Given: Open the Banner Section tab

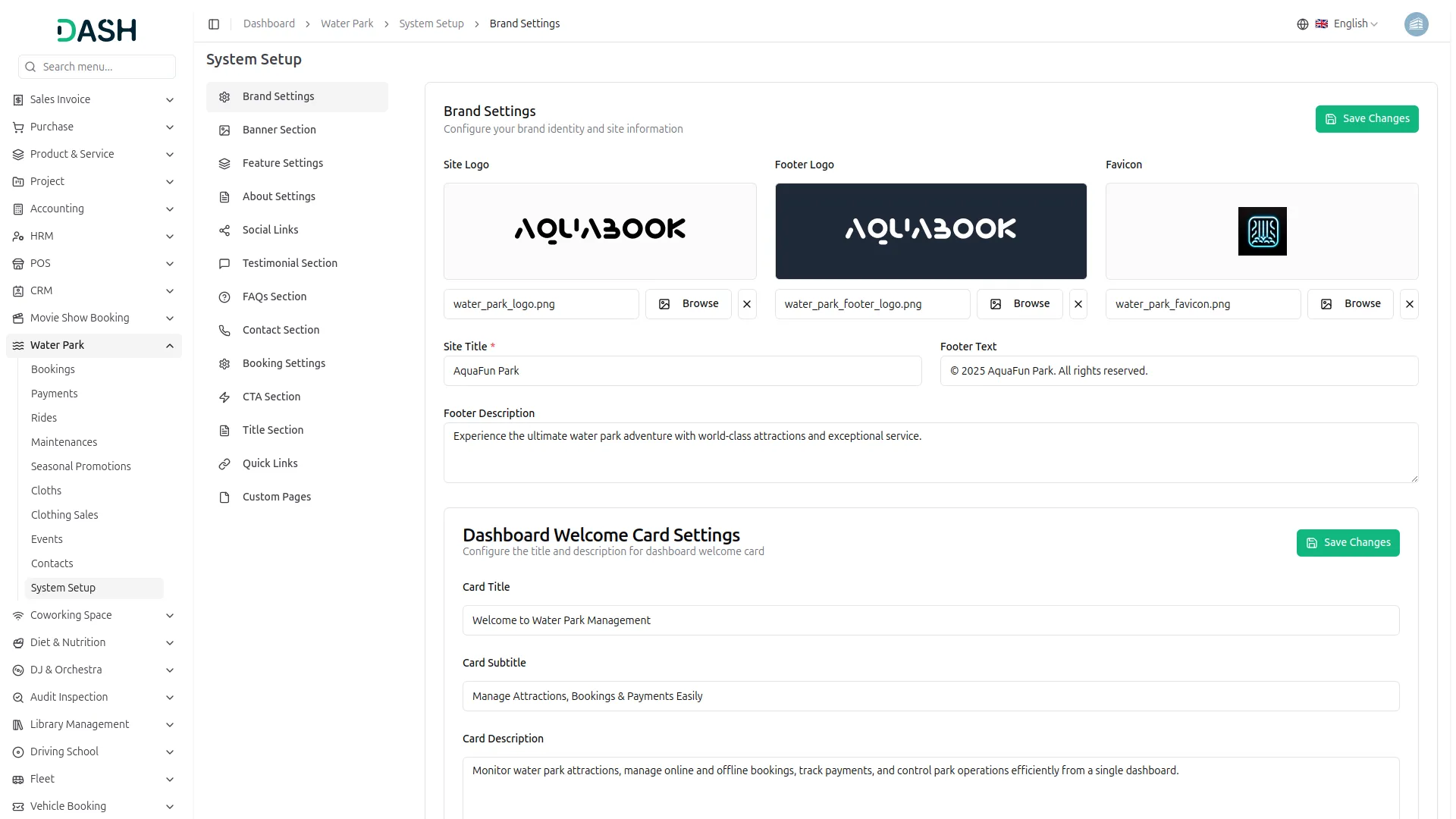Looking at the screenshot, I should 279,130.
